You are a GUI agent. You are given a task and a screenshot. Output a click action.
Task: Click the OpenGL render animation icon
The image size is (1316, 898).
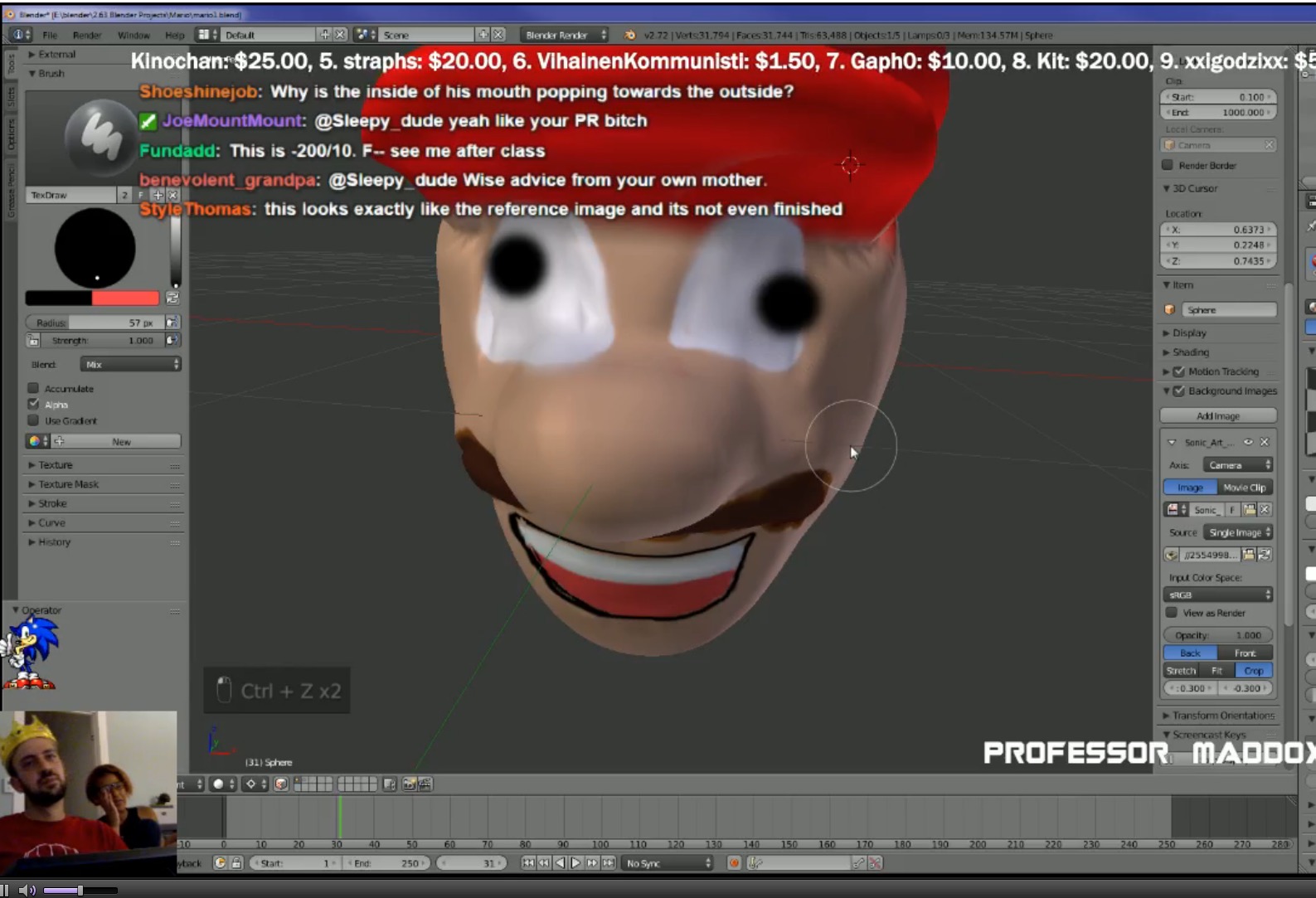click(x=425, y=784)
